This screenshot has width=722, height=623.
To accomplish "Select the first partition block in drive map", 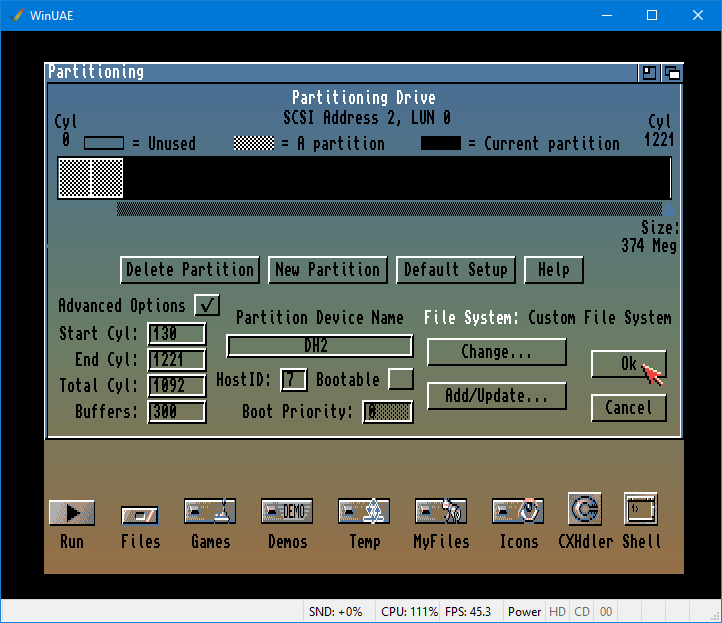I will [74, 178].
